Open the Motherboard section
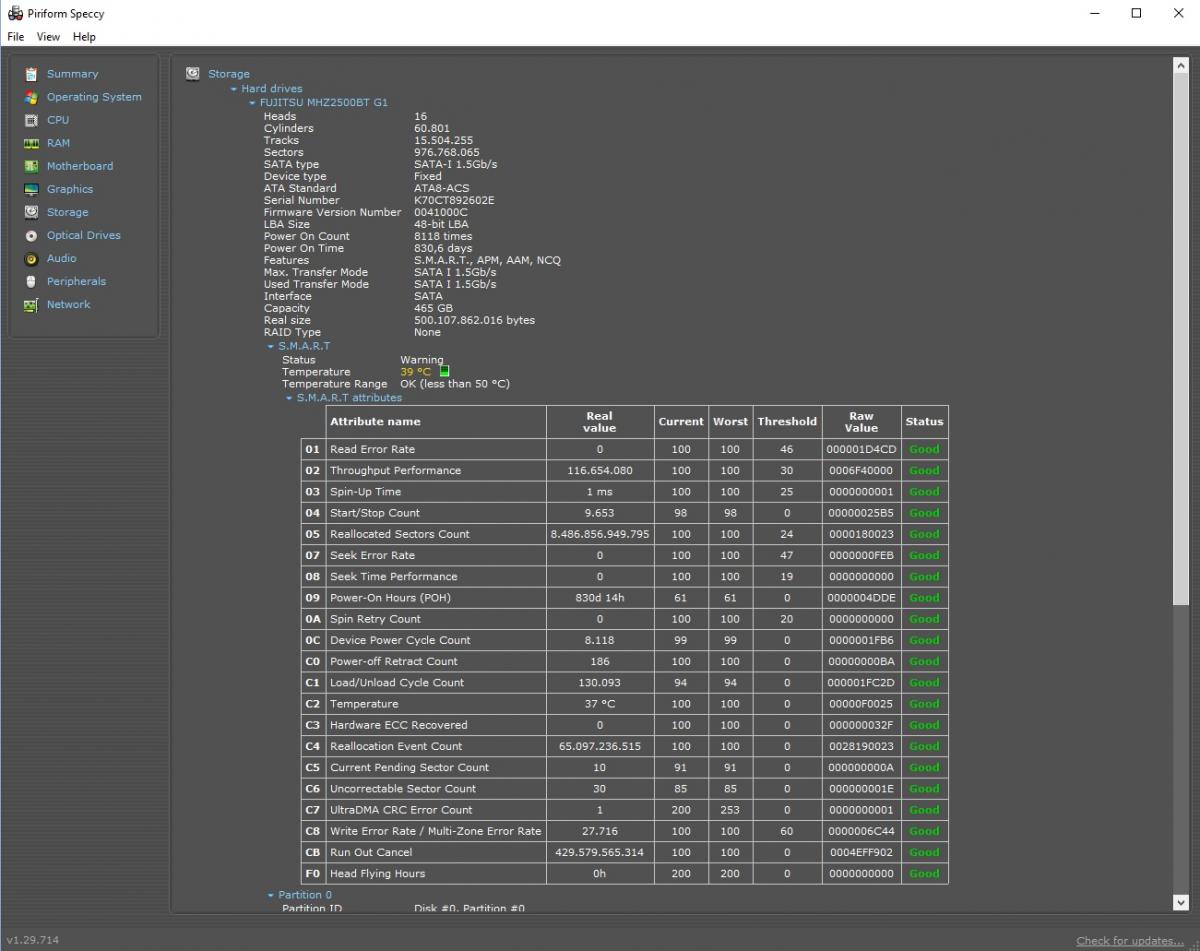 (x=80, y=166)
